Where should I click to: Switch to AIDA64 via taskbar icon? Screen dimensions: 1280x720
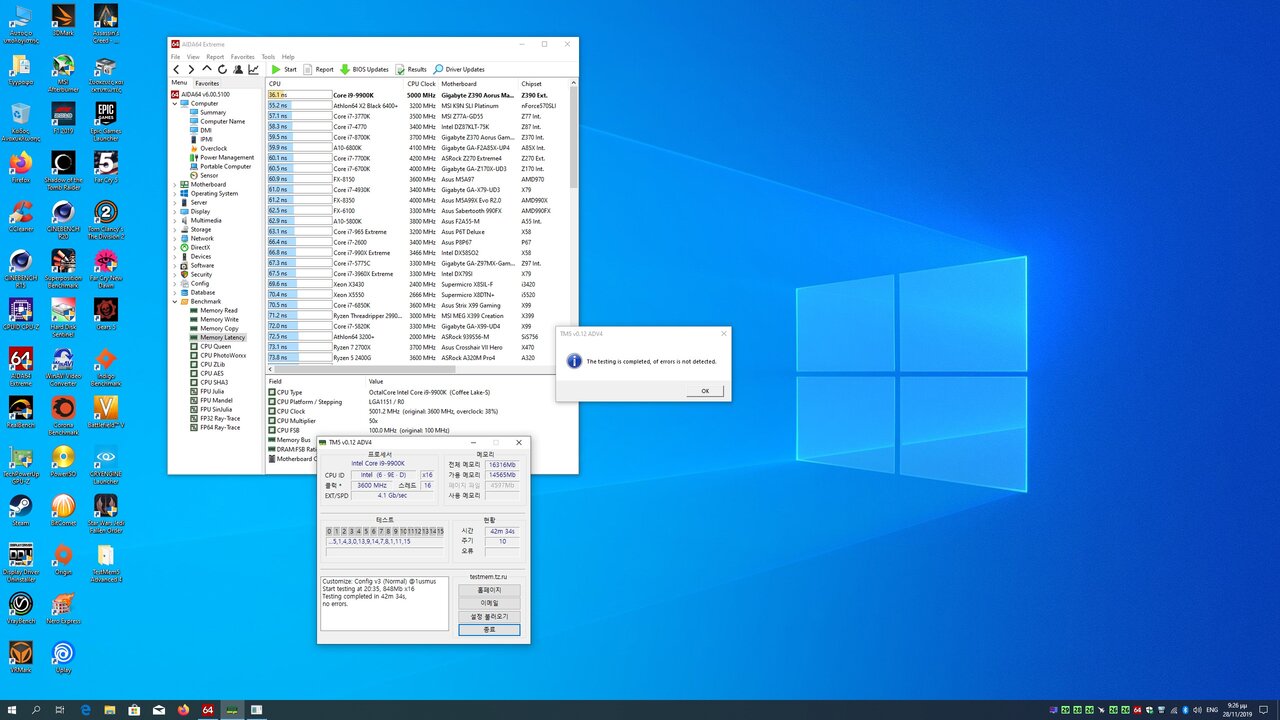(x=208, y=709)
